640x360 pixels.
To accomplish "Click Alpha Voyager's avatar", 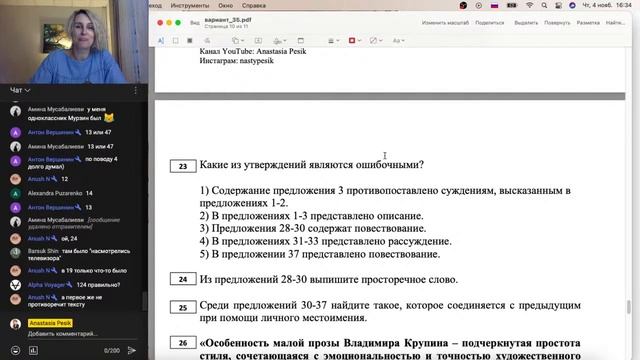I will pyautogui.click(x=16, y=285).
